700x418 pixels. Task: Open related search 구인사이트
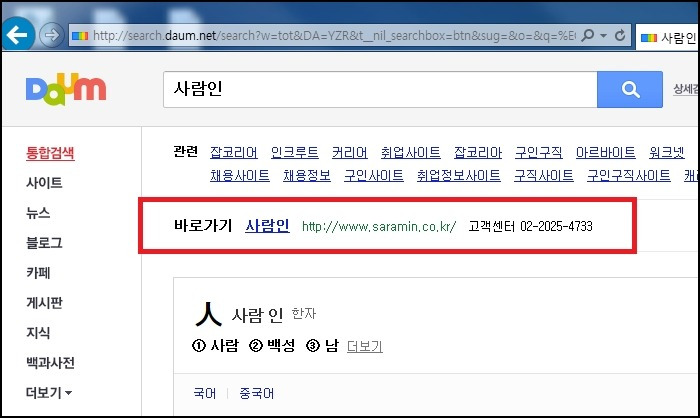374,176
